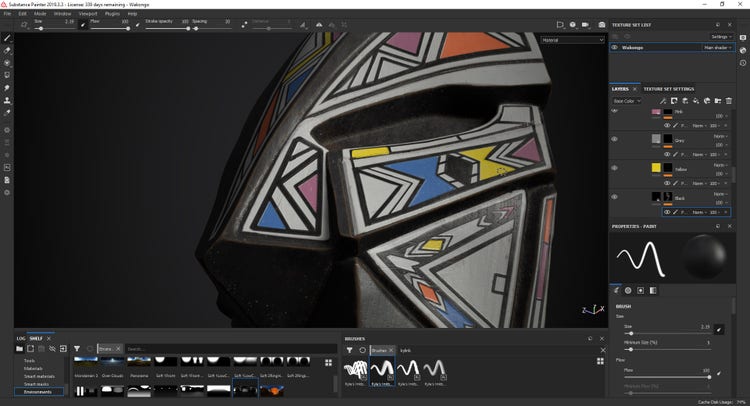The height and width of the screenshot is (406, 750).
Task: Click the video camera icon above viewport
Action: (585, 24)
